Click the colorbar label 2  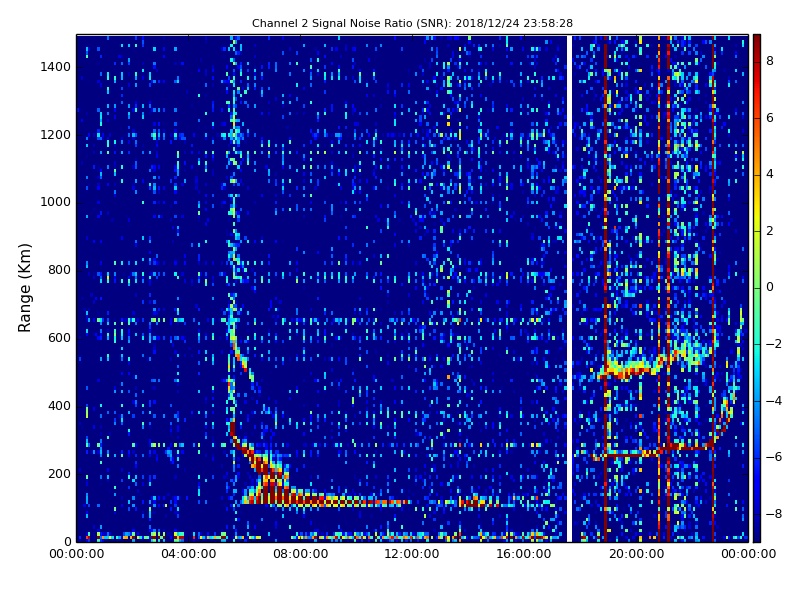[x=770, y=231]
